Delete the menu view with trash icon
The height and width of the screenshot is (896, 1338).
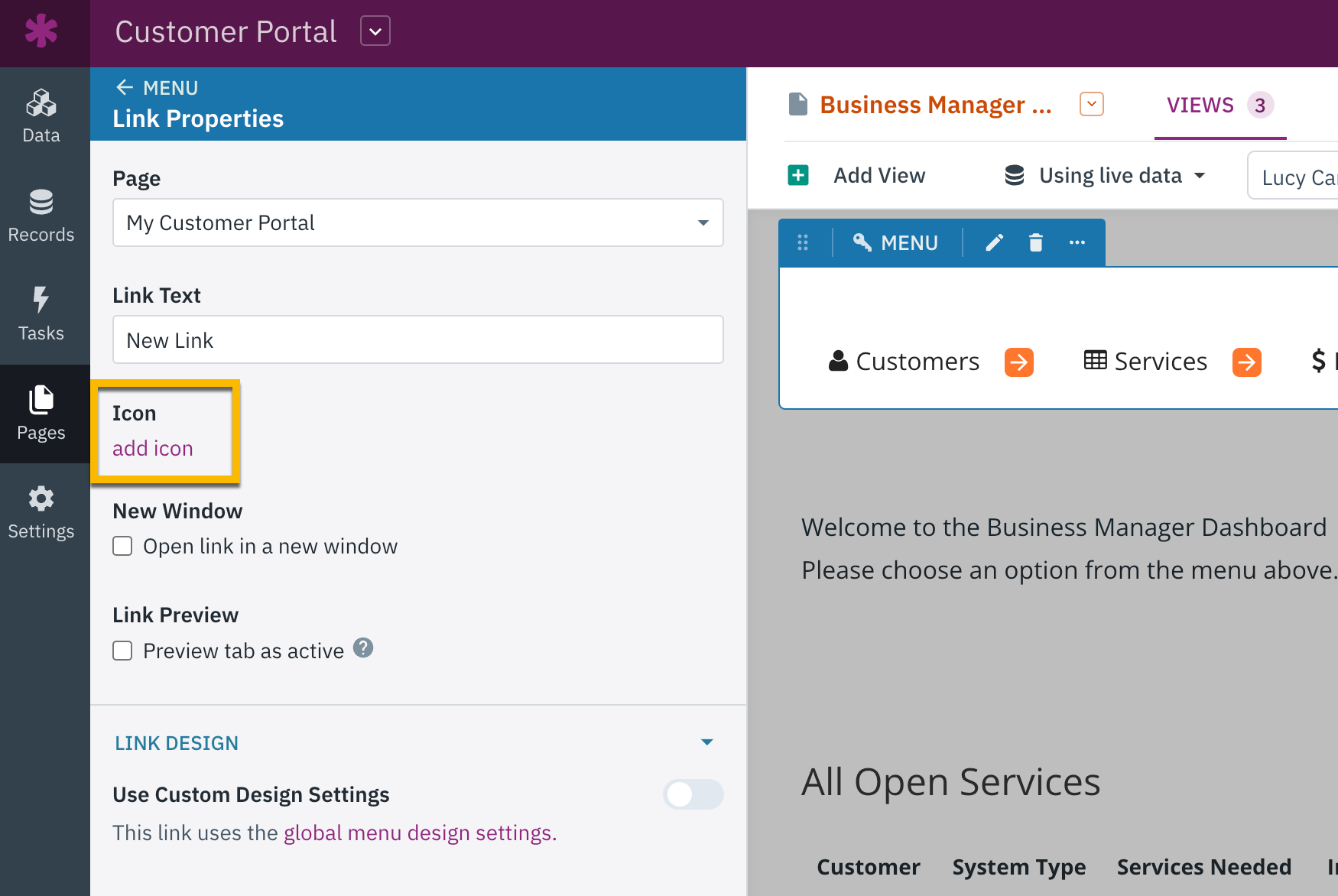click(1036, 243)
